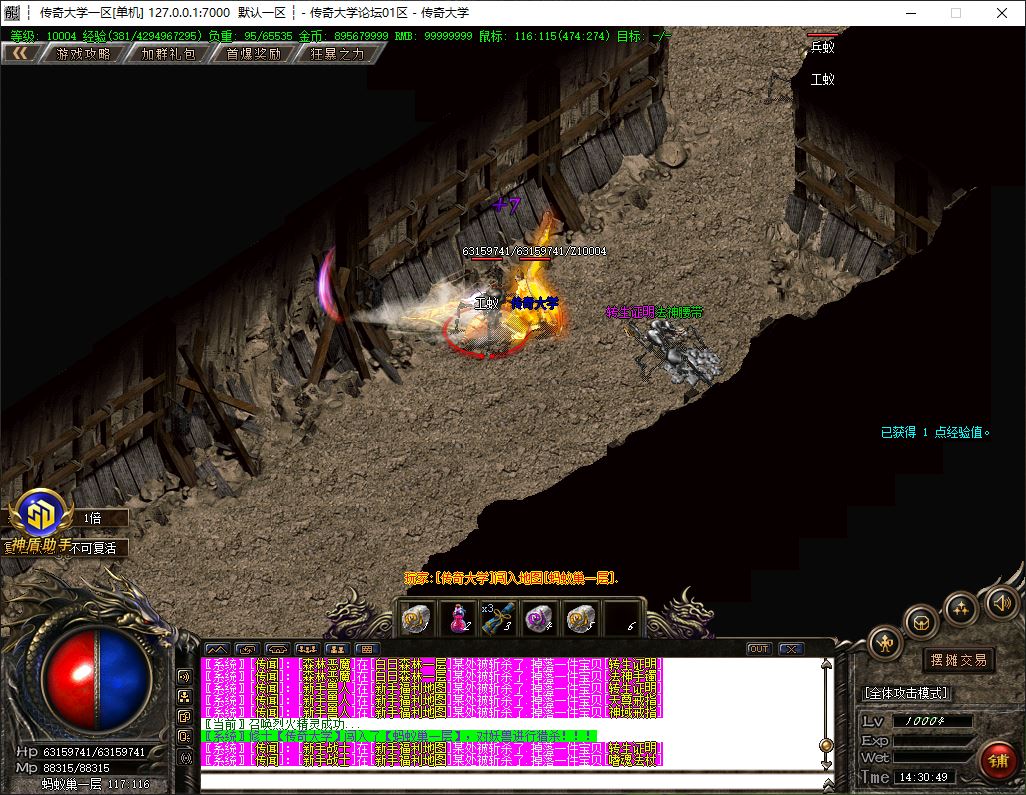The image size is (1026, 795).
Task: Use the blue bundle item in slot 3
Action: [498, 619]
